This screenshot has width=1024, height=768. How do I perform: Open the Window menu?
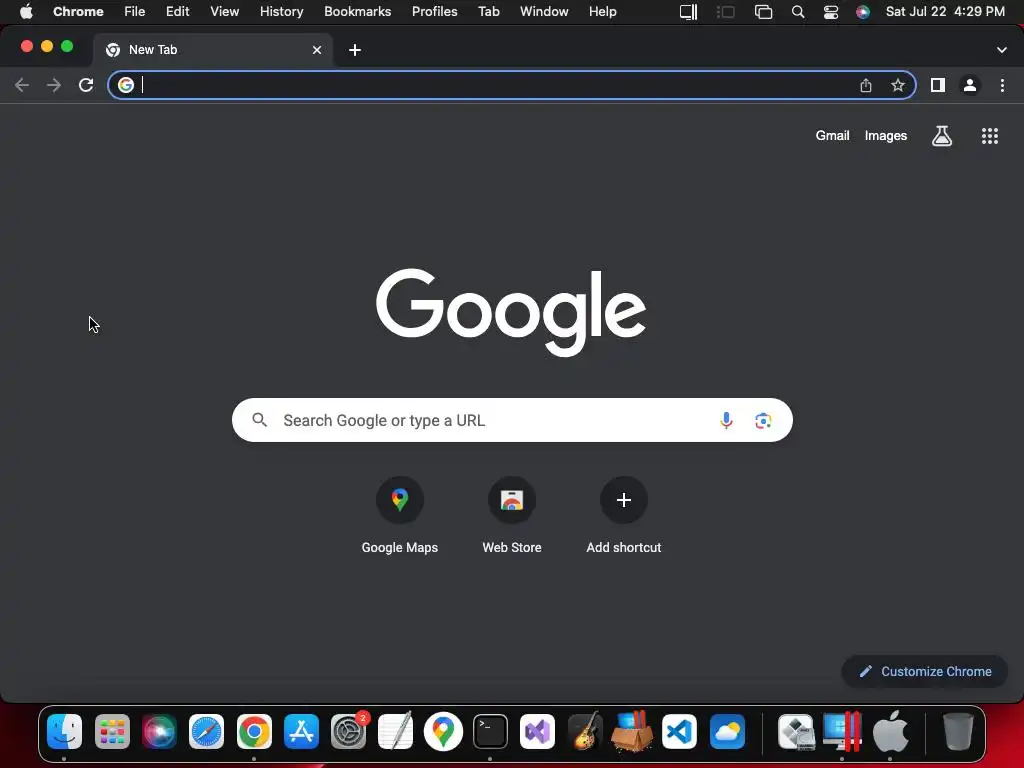click(544, 12)
